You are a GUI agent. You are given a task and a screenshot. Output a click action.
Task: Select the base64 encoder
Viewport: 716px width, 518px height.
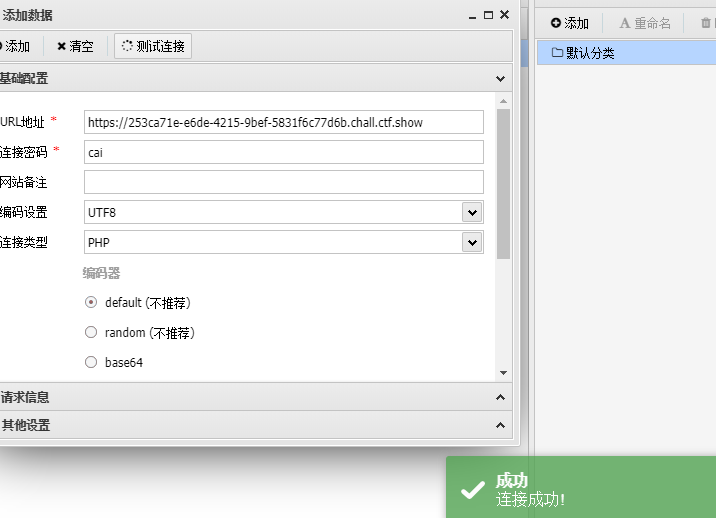91,362
